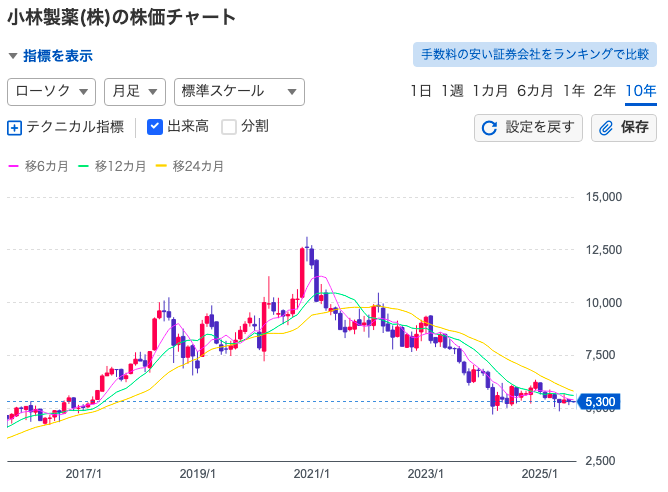Click the 移6カ月 legend label

[46, 166]
